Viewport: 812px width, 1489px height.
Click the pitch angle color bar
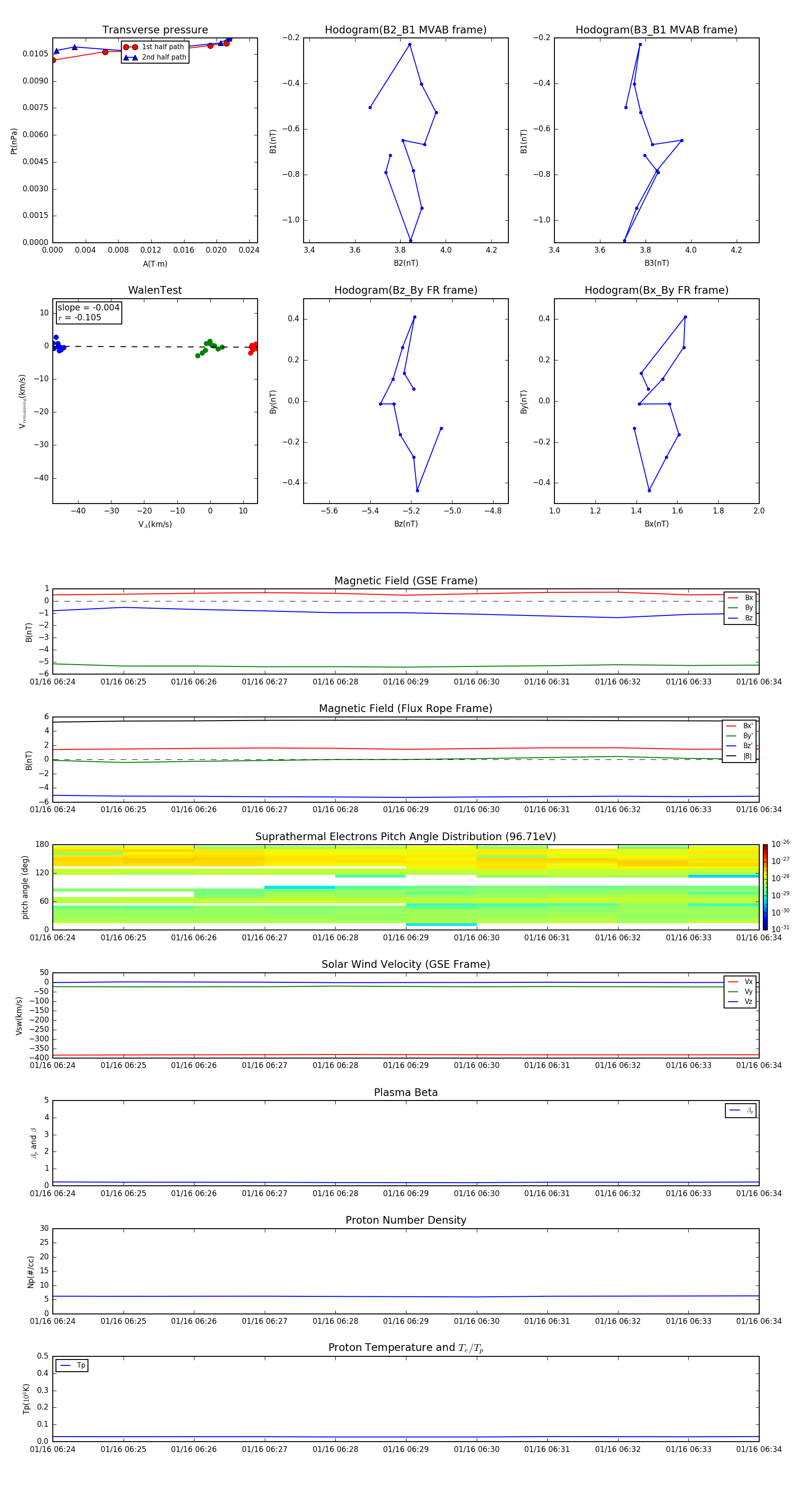point(765,887)
